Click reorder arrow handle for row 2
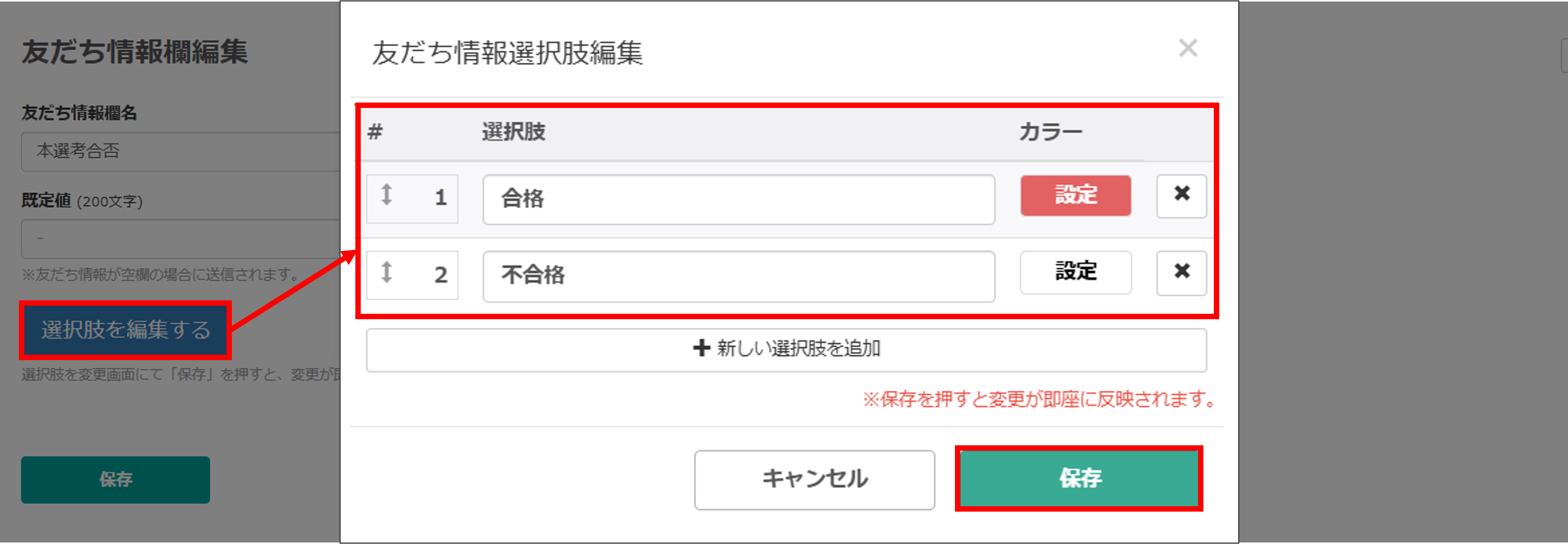This screenshot has width=1568, height=544. coord(387,272)
